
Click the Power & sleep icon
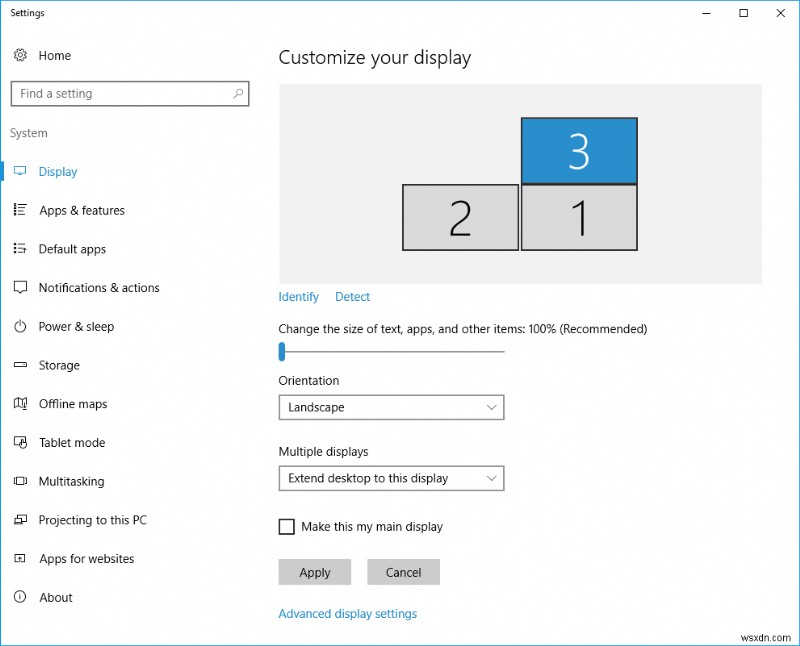tap(21, 326)
